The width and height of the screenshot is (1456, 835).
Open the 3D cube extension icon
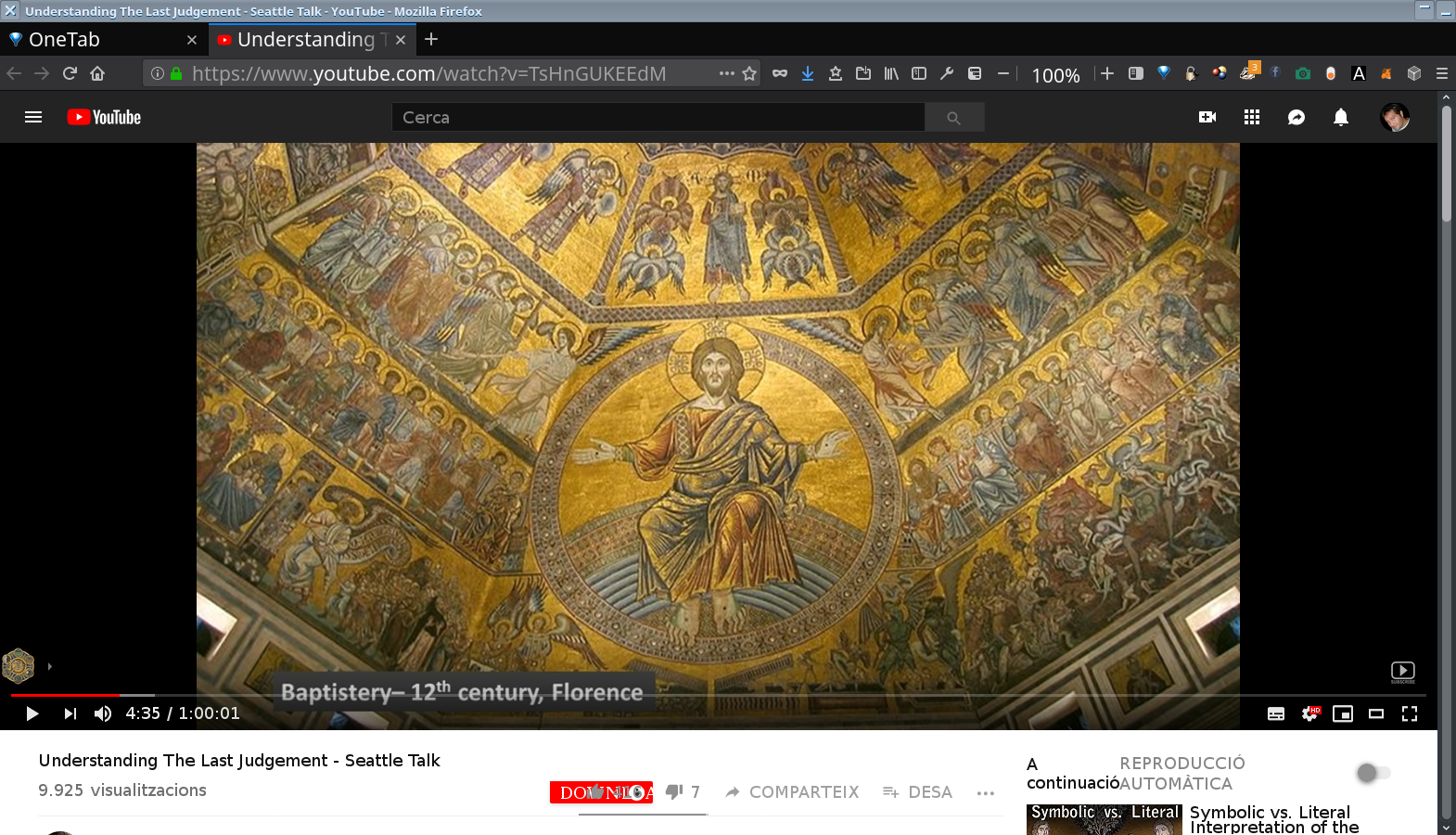pyautogui.click(x=1414, y=73)
